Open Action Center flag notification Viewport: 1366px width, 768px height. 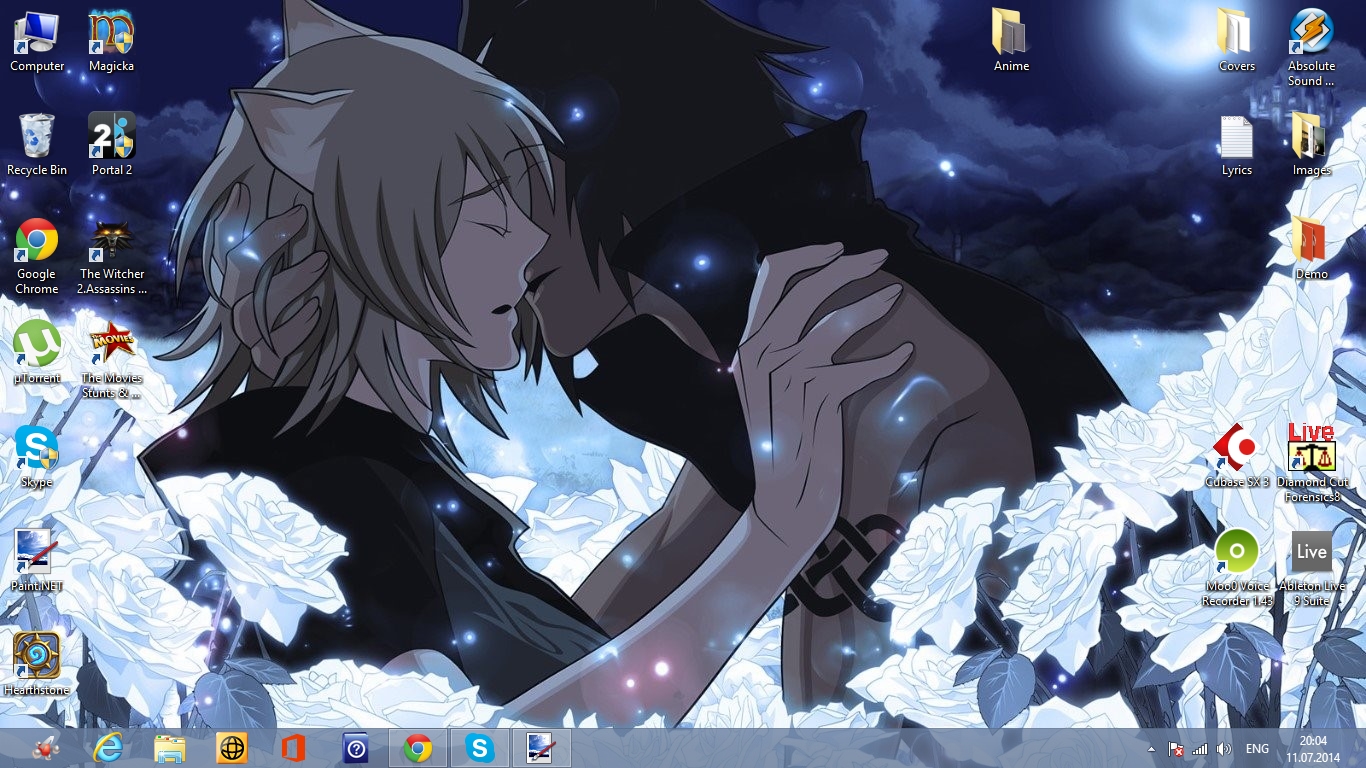click(x=1176, y=749)
